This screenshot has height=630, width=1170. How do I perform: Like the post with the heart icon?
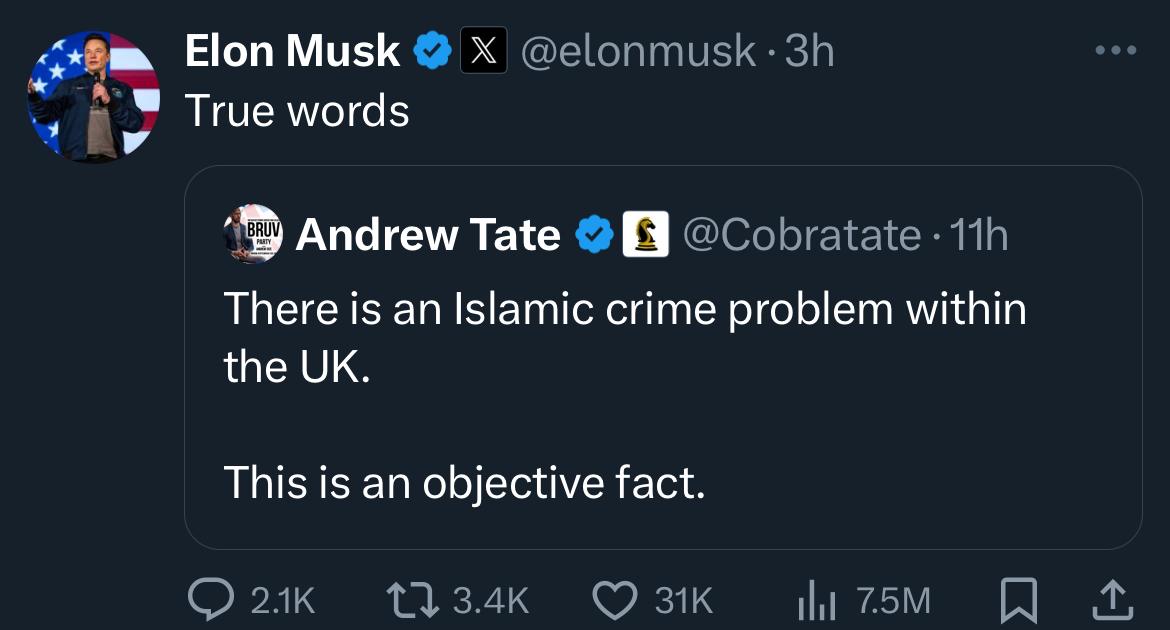(x=615, y=599)
